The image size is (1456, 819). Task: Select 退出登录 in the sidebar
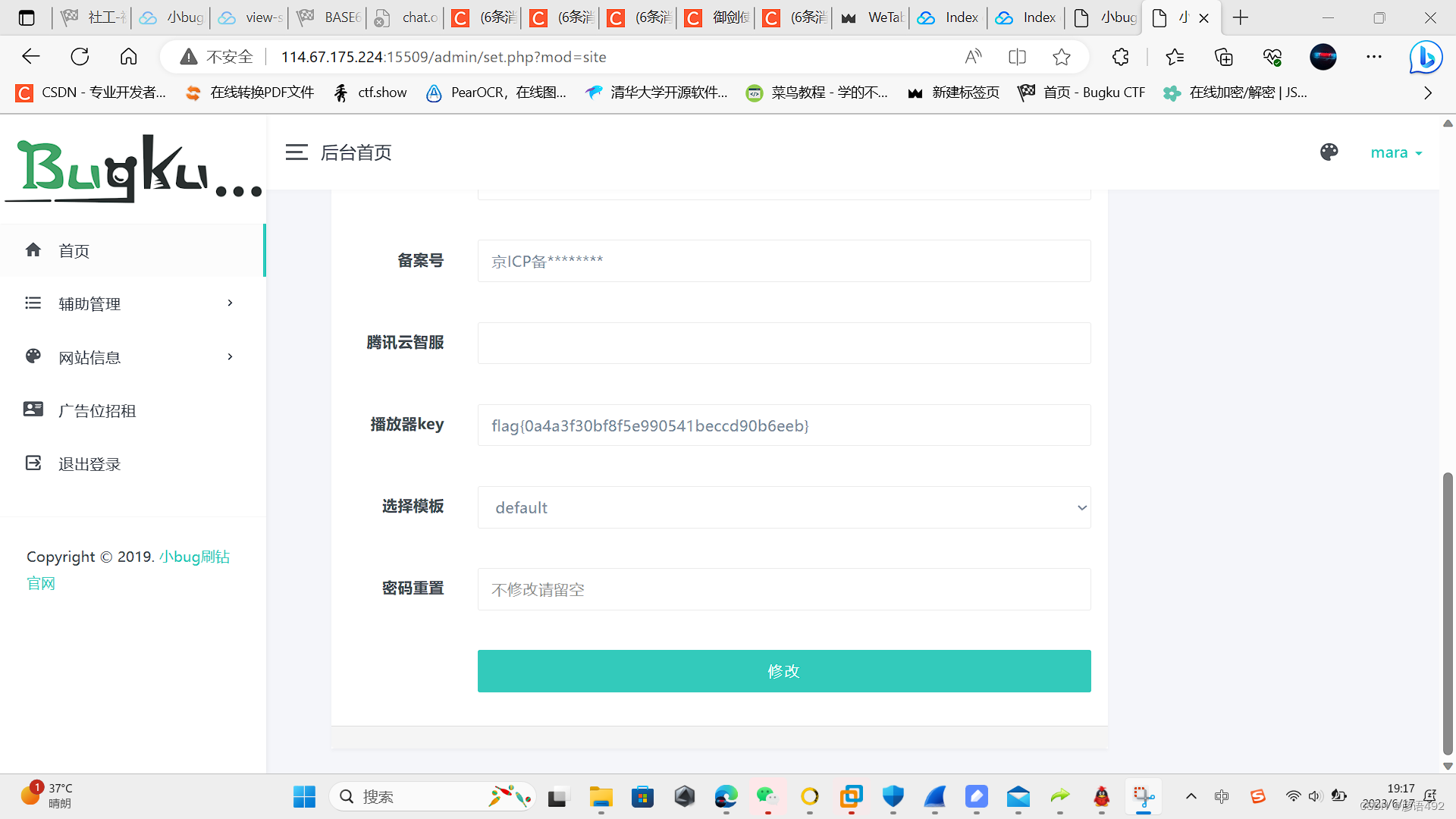[89, 464]
